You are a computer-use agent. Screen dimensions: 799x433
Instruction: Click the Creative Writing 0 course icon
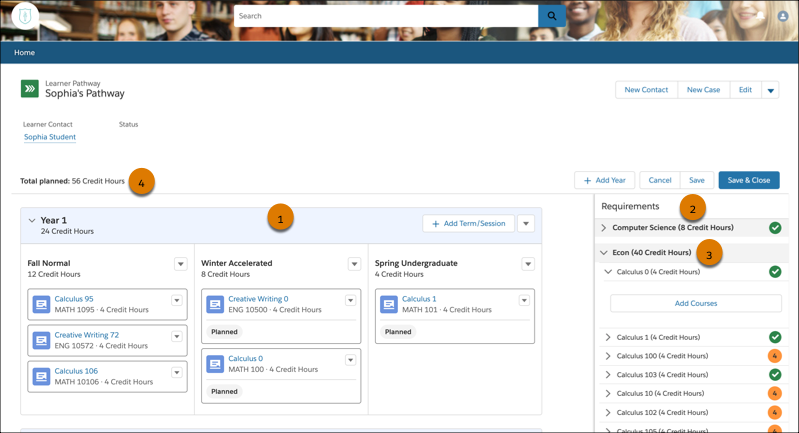[x=215, y=304]
